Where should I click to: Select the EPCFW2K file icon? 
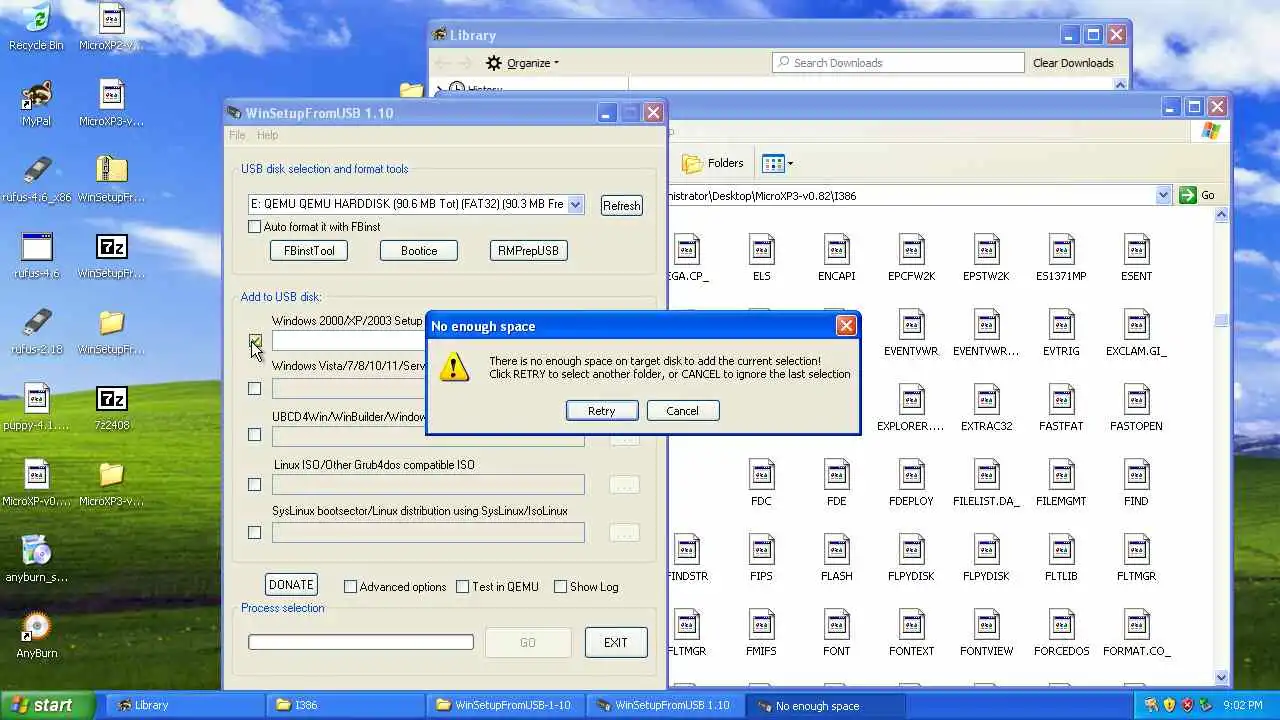coord(911,258)
